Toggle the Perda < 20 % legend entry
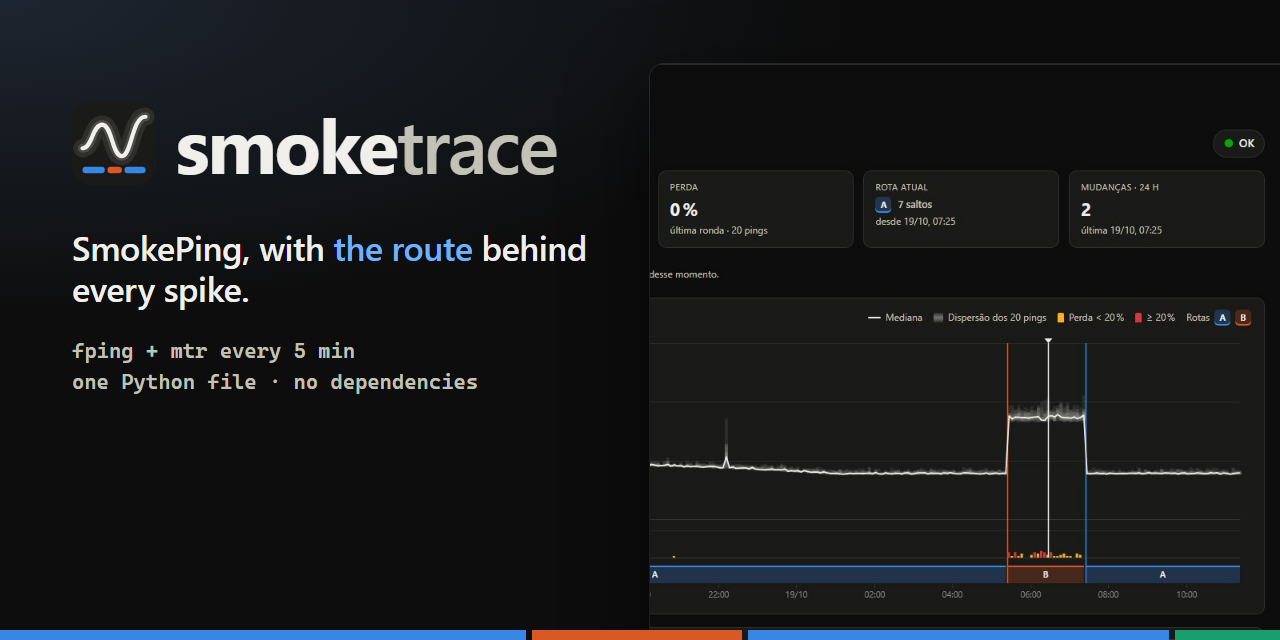The image size is (1280, 640). pos(1090,318)
